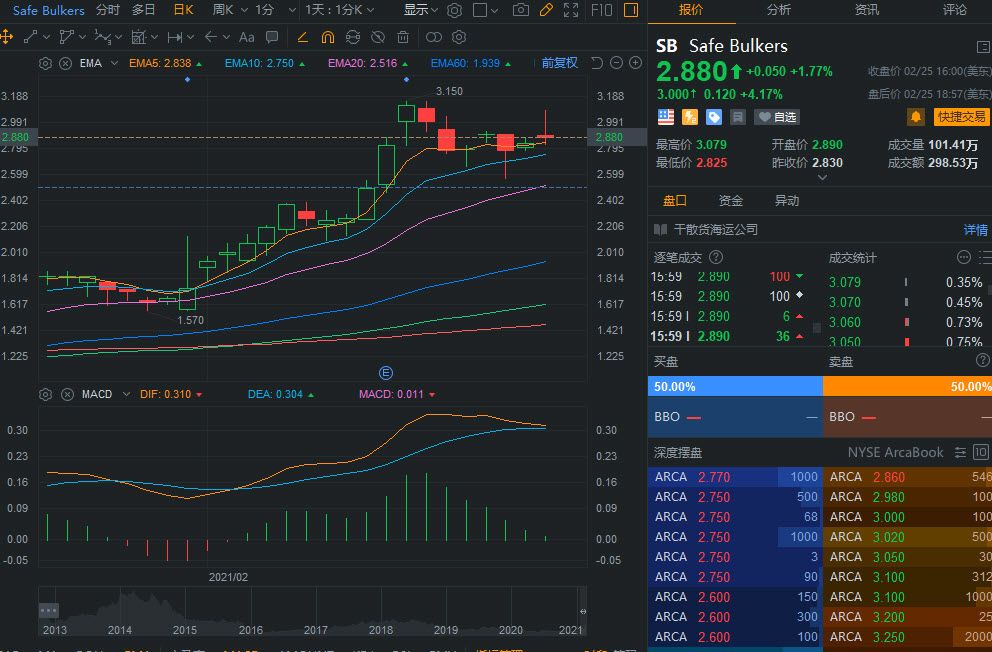Viewport: 992px width, 652px height.
Task: Toggle the right side panel layout
Action: click(631, 10)
